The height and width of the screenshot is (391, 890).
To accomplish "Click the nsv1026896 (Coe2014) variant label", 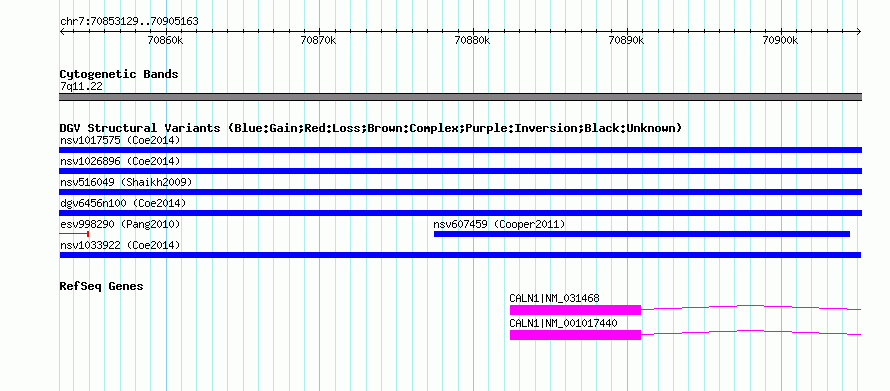I will coord(120,161).
